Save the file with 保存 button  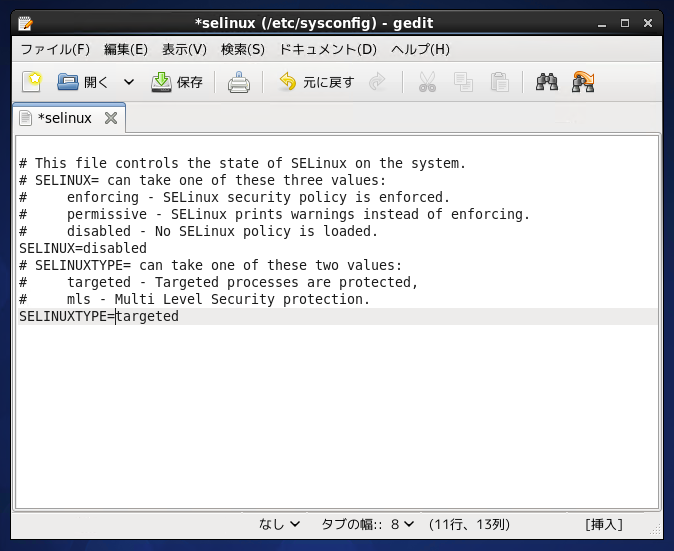pos(177,82)
